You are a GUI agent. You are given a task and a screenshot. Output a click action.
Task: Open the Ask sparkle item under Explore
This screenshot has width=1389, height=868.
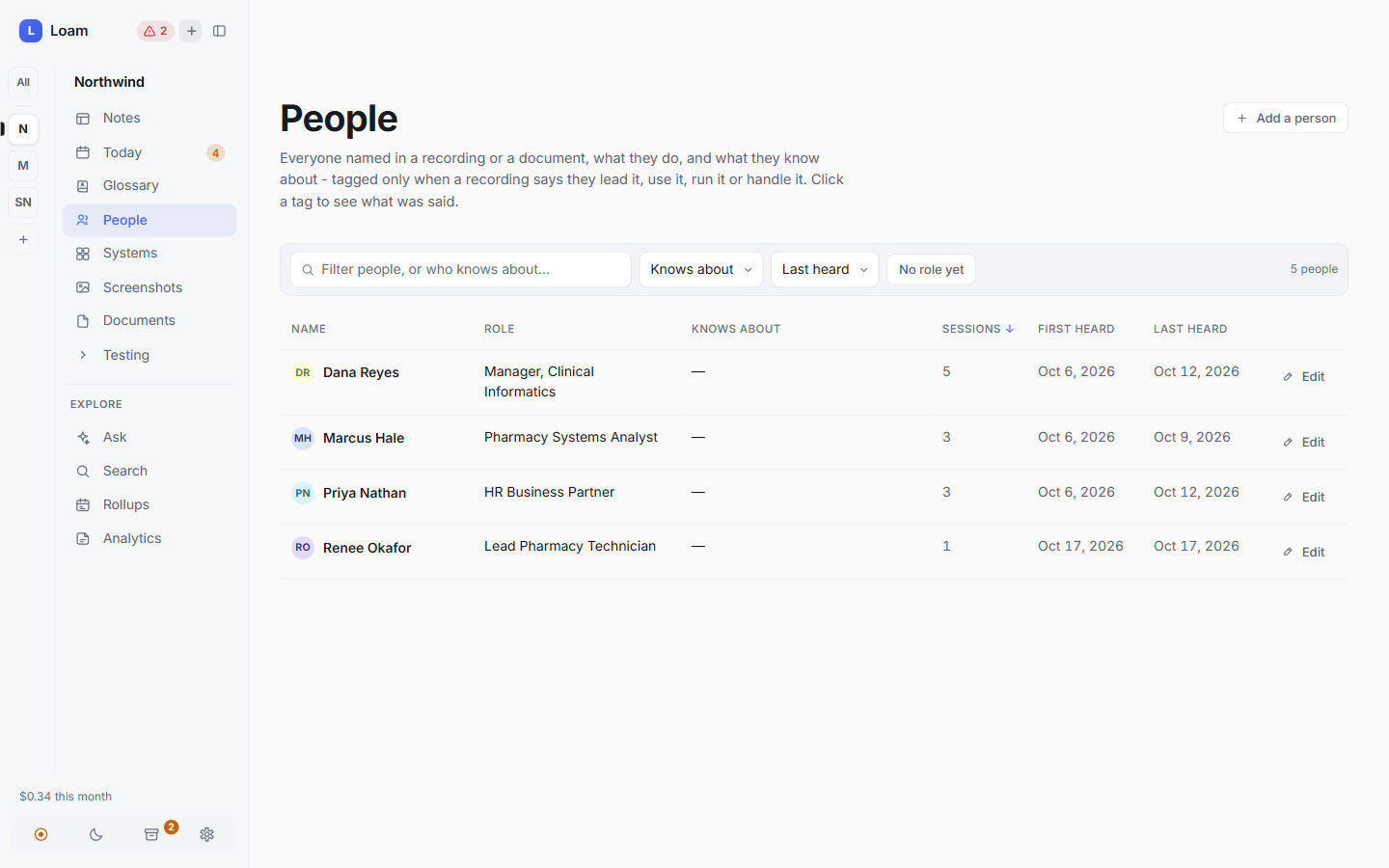click(x=150, y=438)
